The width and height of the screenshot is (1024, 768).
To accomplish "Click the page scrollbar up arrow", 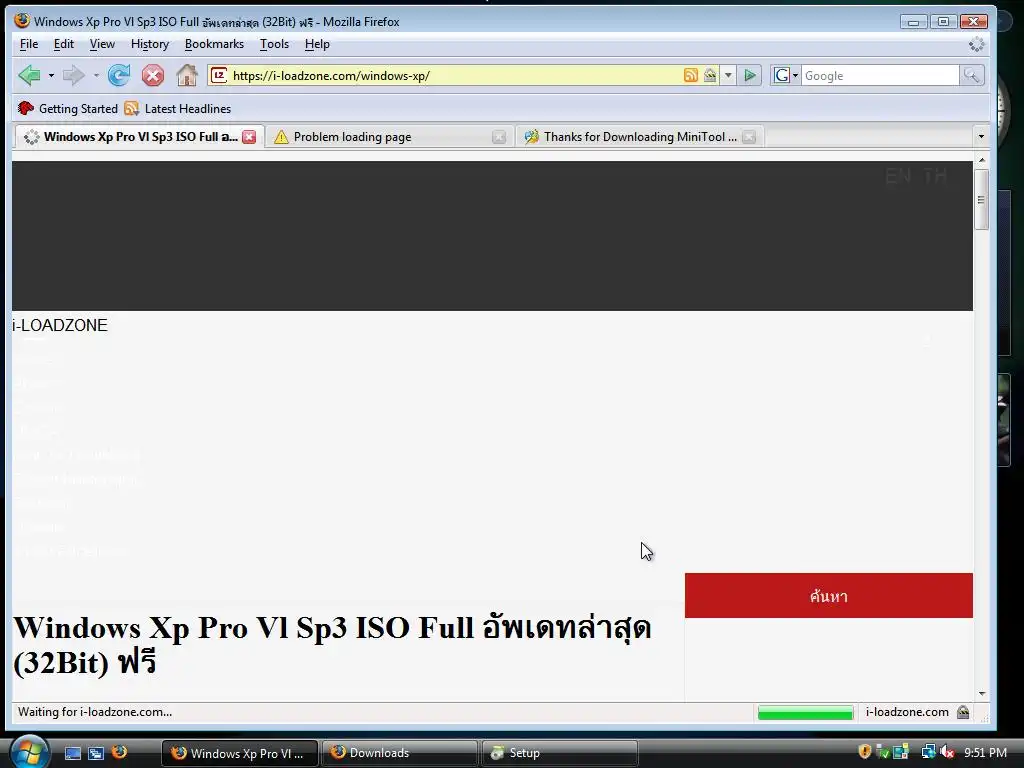I will [982, 160].
